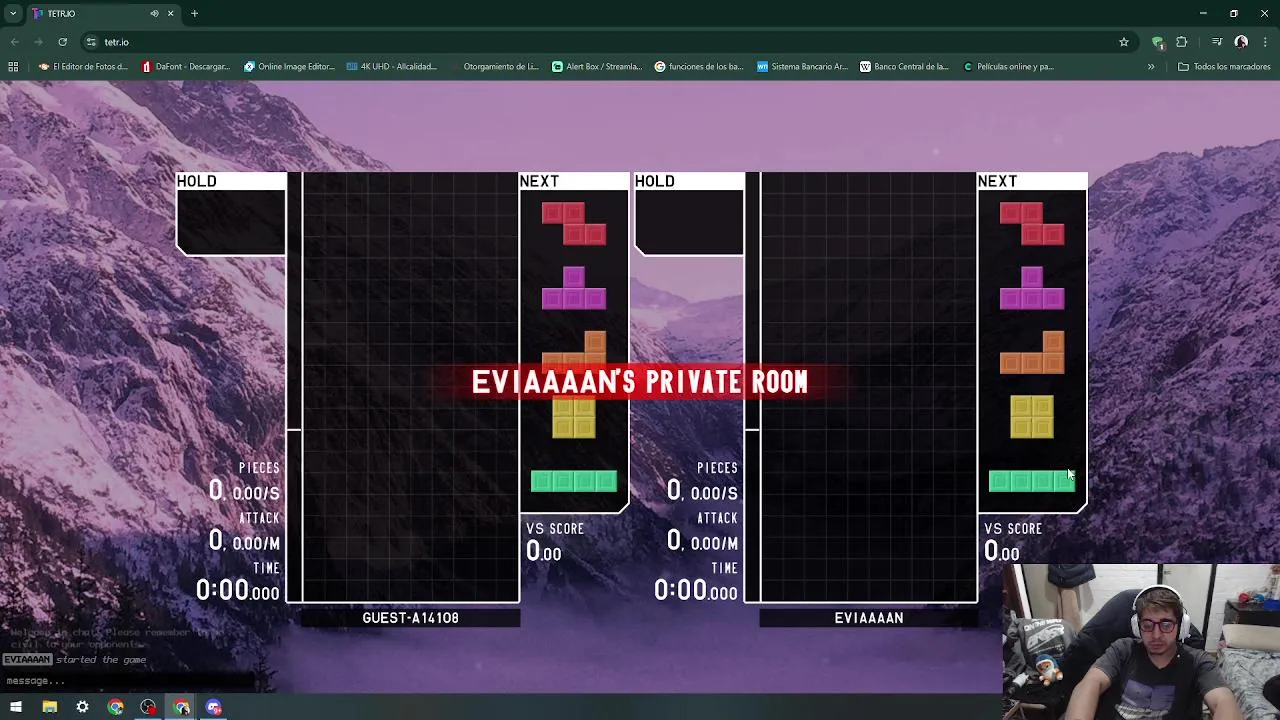Click right board red Z piece in NEXT
The height and width of the screenshot is (720, 1280).
pyautogui.click(x=1032, y=223)
